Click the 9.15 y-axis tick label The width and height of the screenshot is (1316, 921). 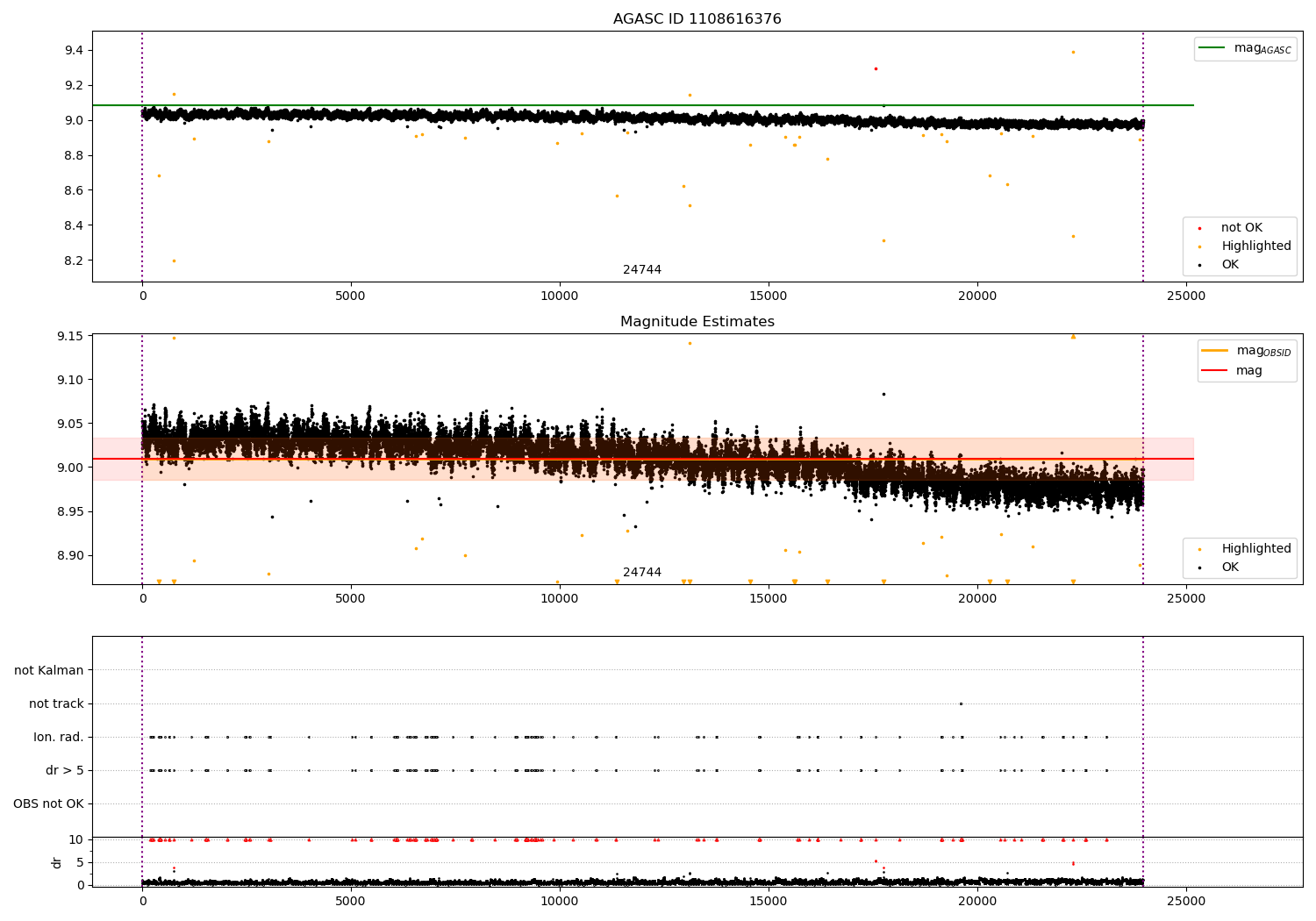tap(70, 337)
